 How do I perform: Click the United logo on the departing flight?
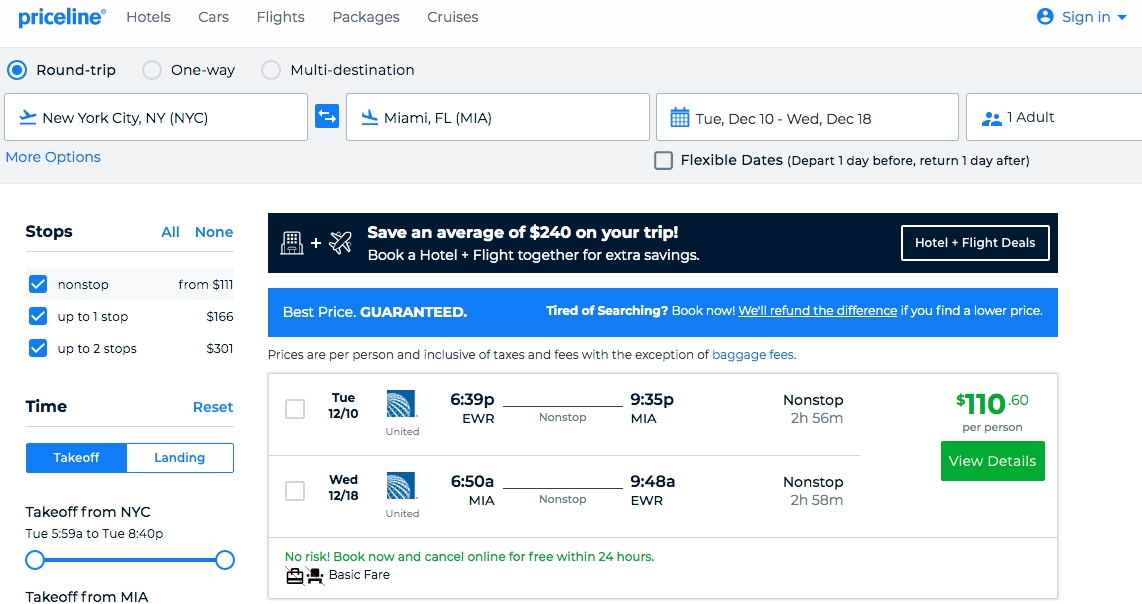(x=401, y=404)
